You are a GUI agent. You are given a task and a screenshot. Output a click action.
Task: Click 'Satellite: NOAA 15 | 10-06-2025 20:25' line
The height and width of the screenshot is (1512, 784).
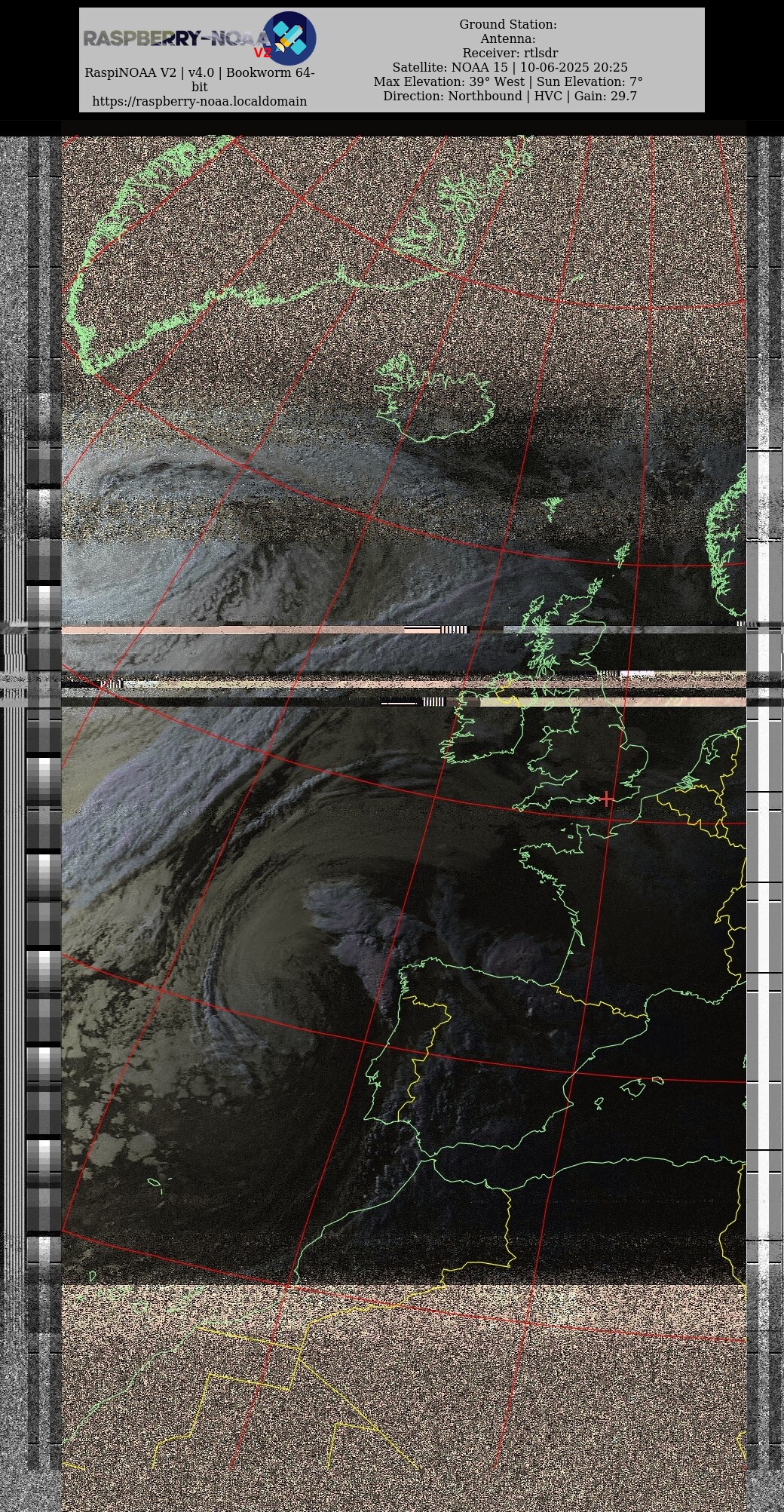[x=510, y=68]
